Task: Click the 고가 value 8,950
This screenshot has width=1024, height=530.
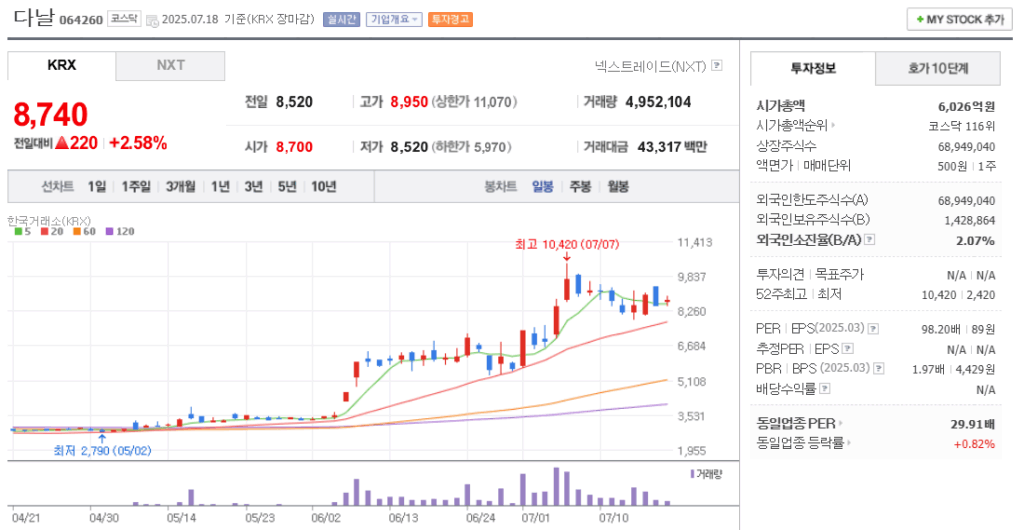Action: tap(409, 102)
